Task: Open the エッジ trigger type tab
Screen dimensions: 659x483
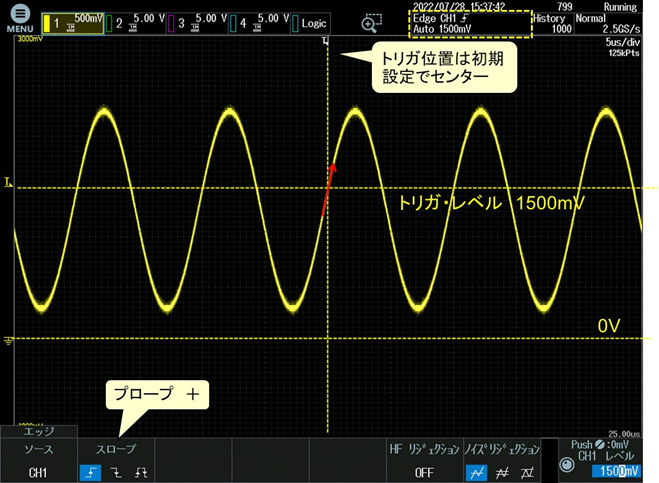Action: coord(39,431)
